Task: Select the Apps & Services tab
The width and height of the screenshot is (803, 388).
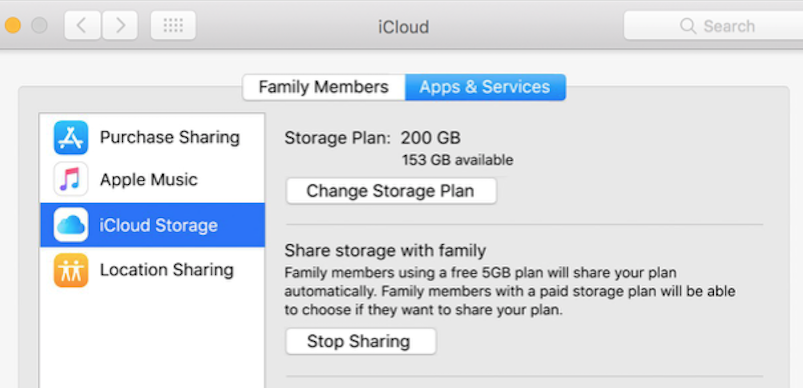Action: click(485, 87)
